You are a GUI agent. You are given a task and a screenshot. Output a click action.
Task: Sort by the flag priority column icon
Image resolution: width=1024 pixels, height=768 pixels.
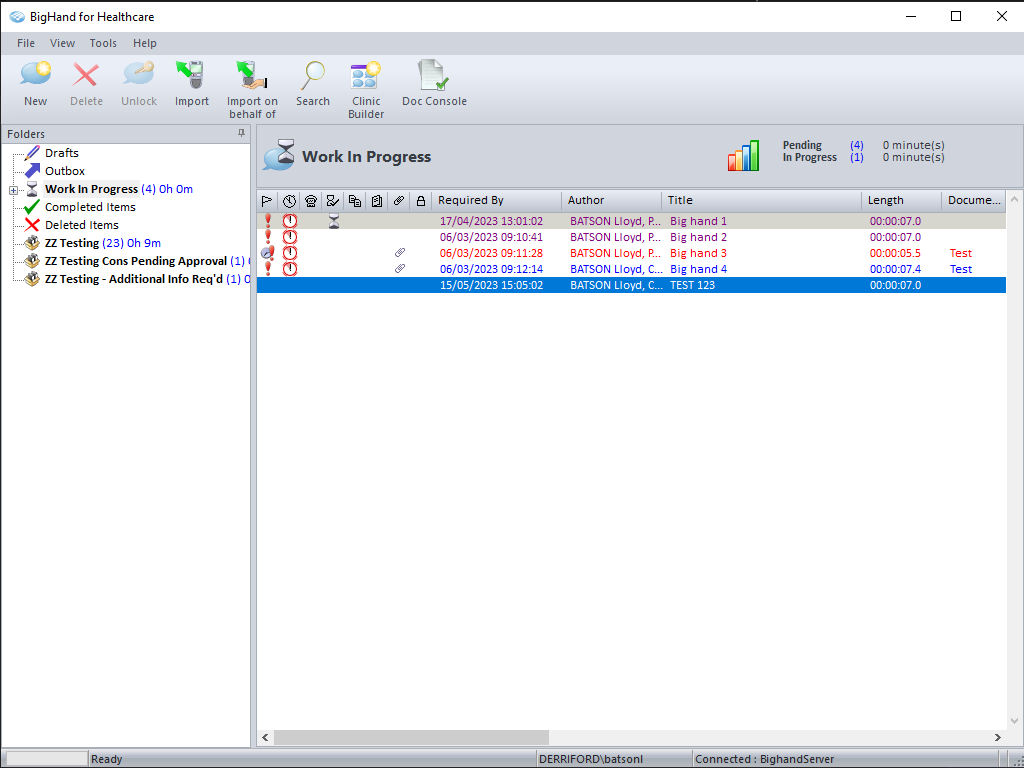267,200
